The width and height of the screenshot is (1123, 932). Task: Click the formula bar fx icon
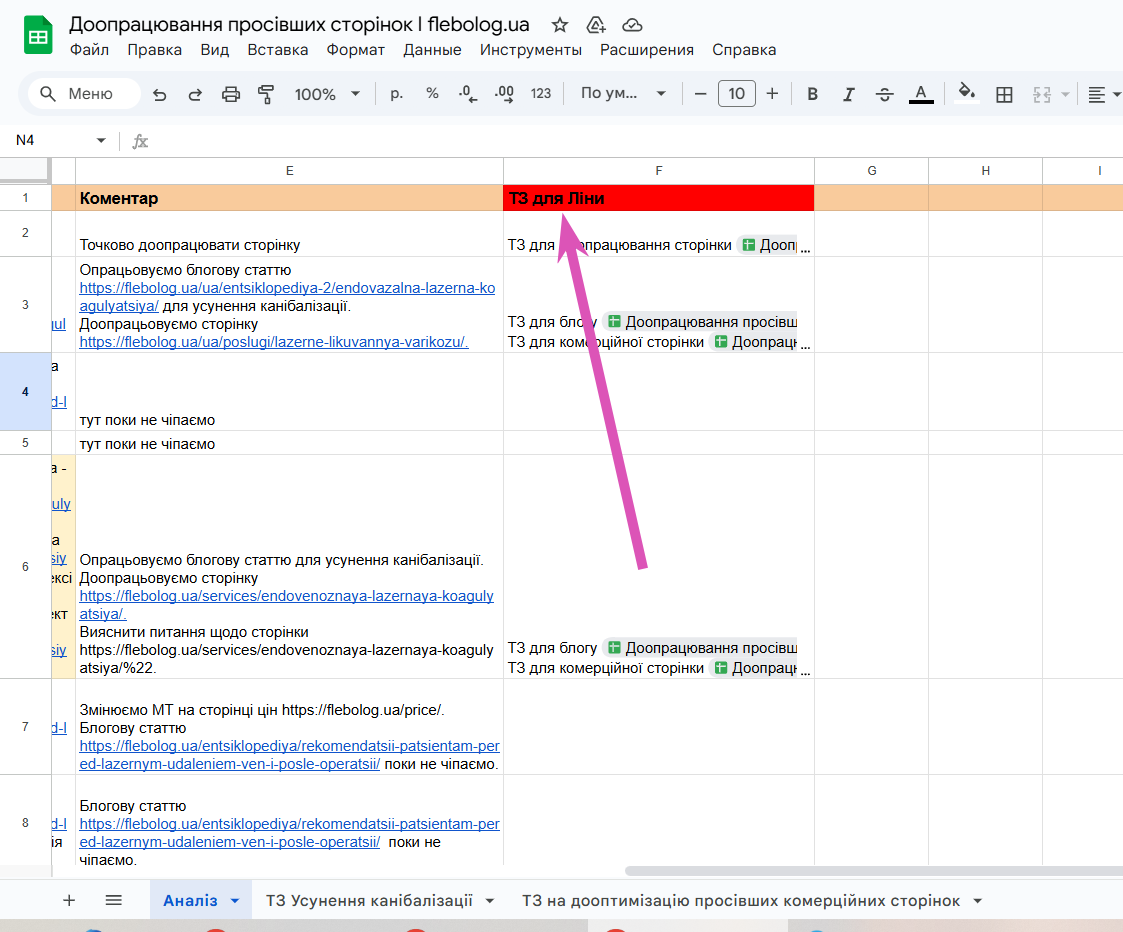[x=140, y=141]
